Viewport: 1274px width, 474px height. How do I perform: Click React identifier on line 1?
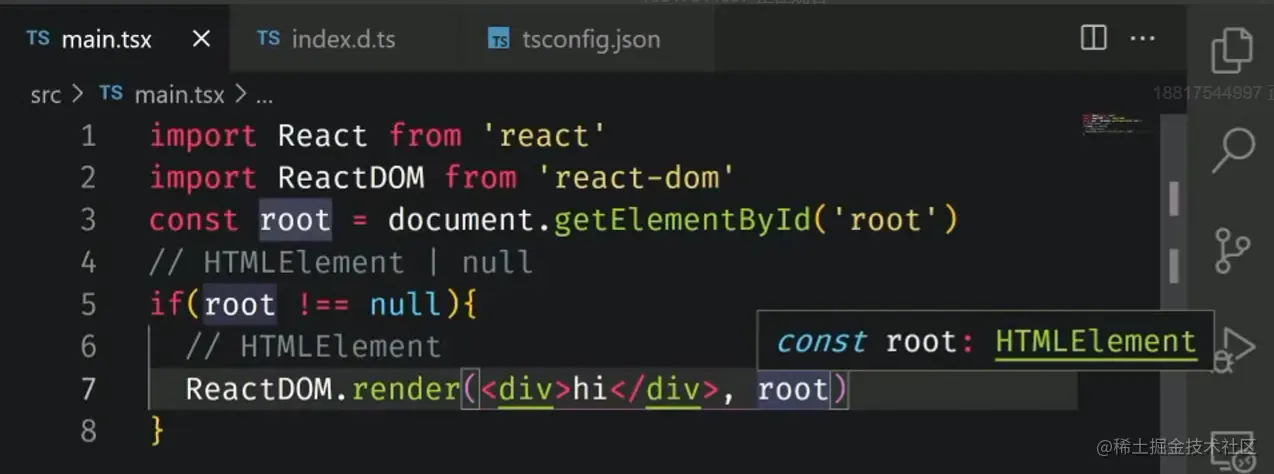click(x=322, y=135)
